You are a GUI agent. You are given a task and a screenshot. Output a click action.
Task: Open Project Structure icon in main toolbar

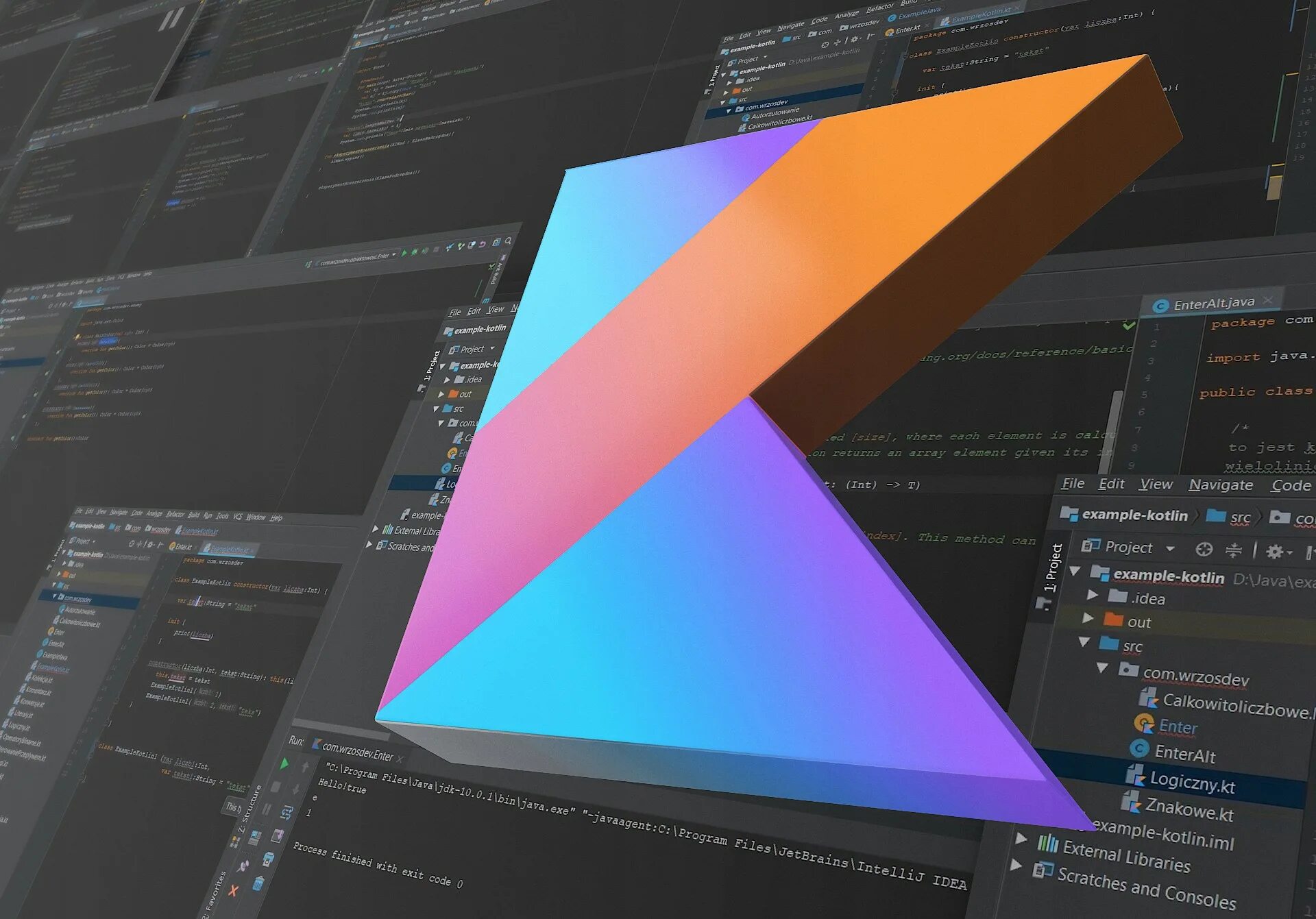(496, 242)
